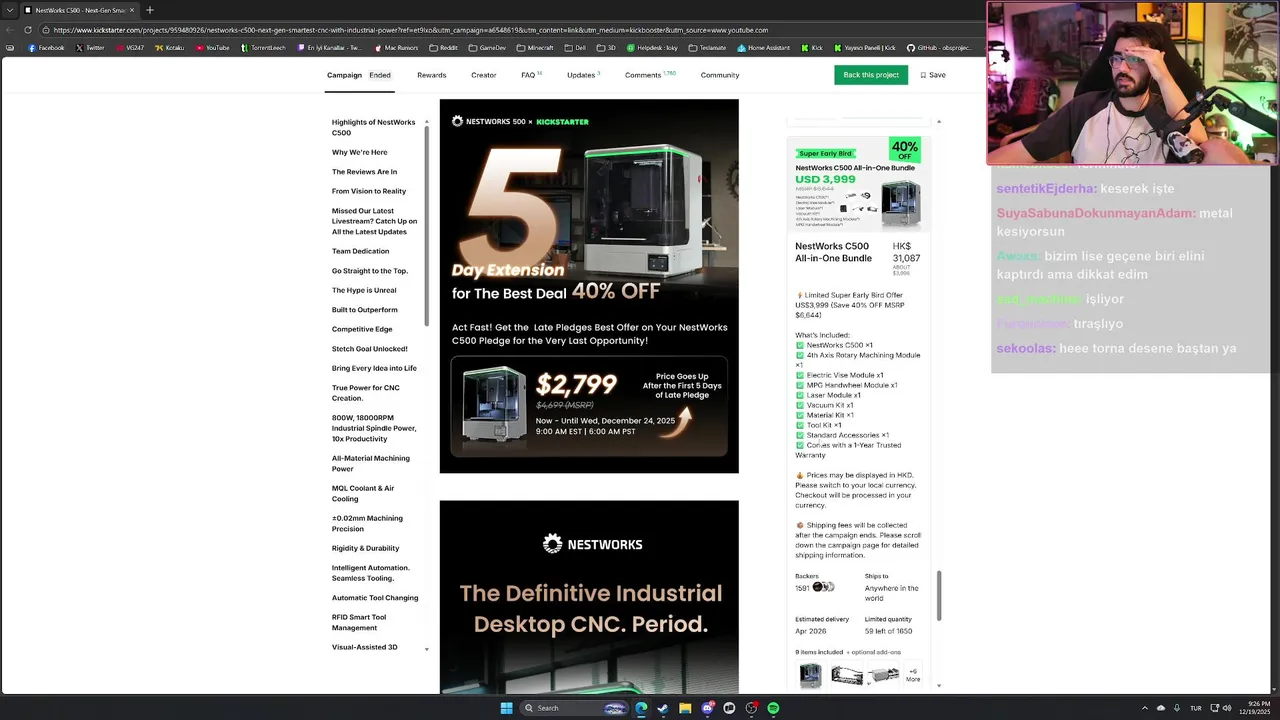Open the GameDev bookmark folder
This screenshot has height=720, width=1280.
click(487, 48)
